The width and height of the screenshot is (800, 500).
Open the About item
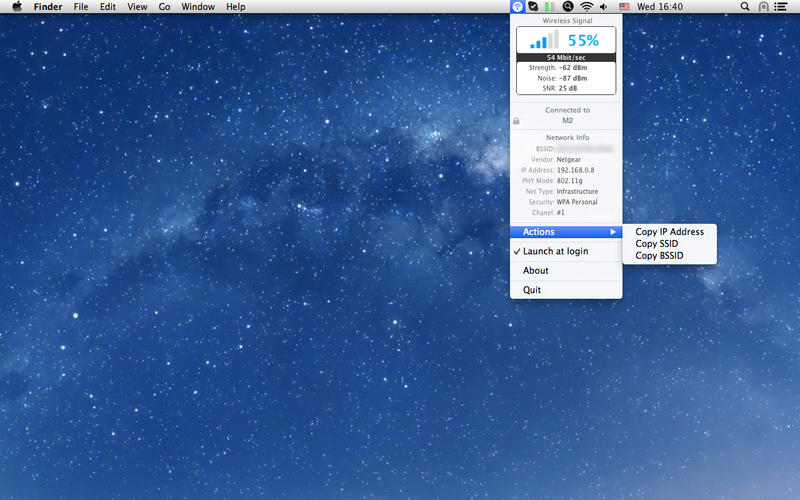tap(536, 270)
